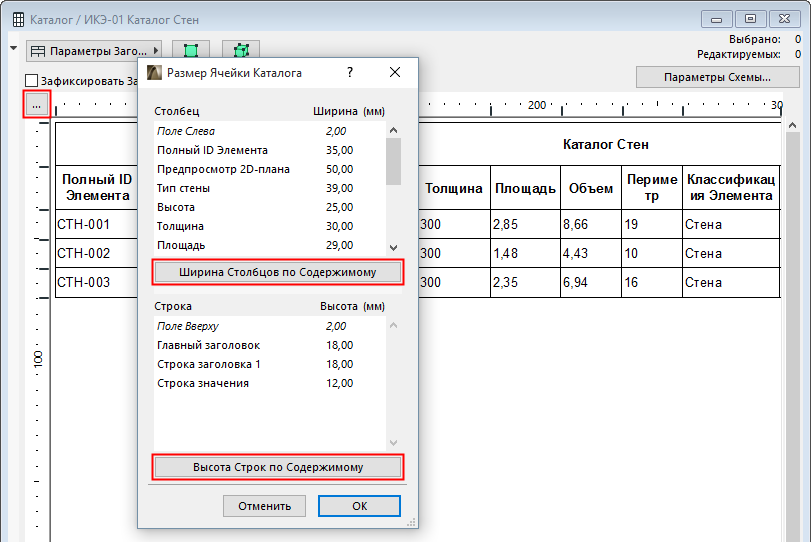
Task: Click the perimeter cell showing 19
Action: [652, 224]
